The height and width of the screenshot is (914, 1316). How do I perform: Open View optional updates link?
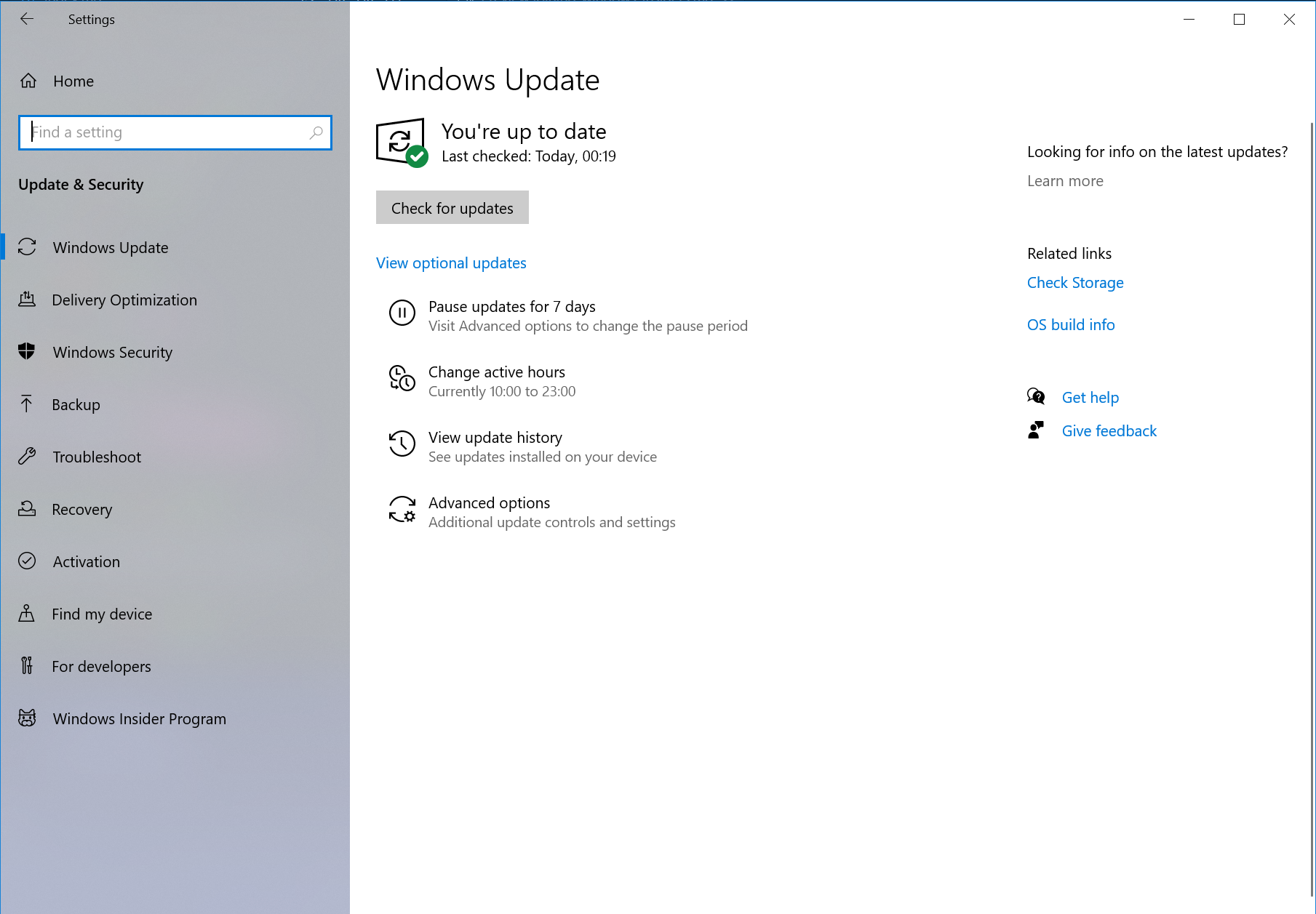[x=451, y=263]
